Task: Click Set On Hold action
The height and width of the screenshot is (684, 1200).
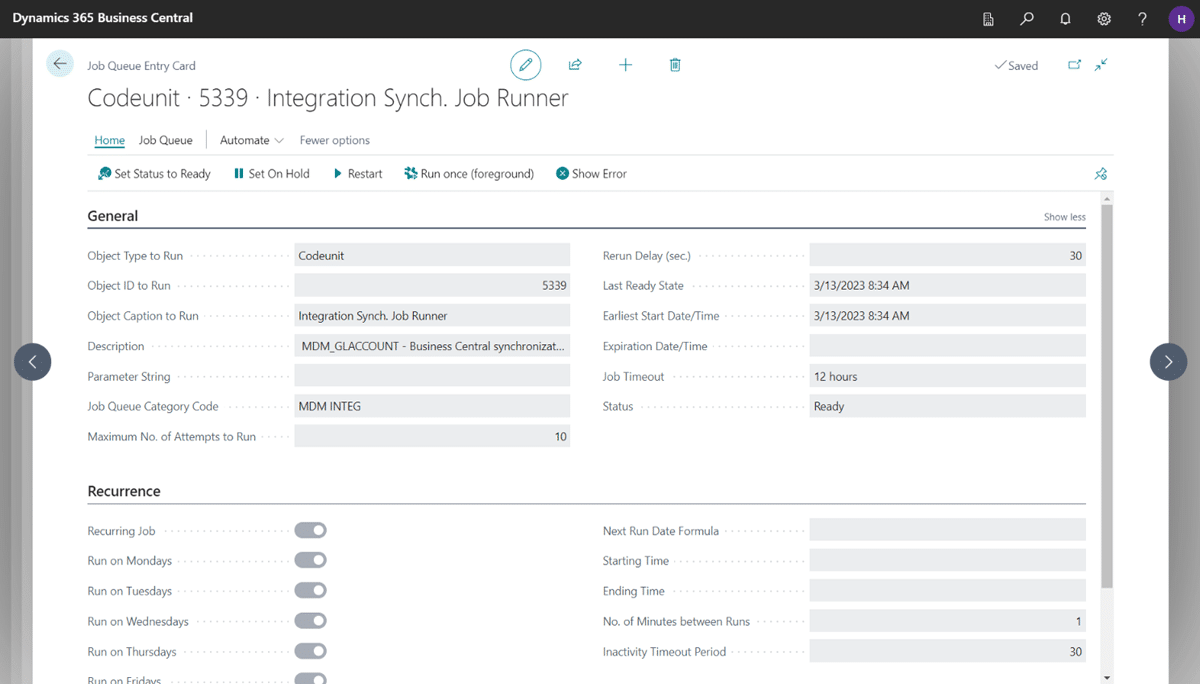Action: tap(271, 174)
